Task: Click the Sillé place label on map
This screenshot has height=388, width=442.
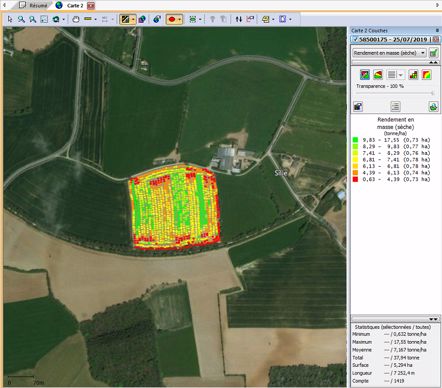Action: click(x=281, y=173)
